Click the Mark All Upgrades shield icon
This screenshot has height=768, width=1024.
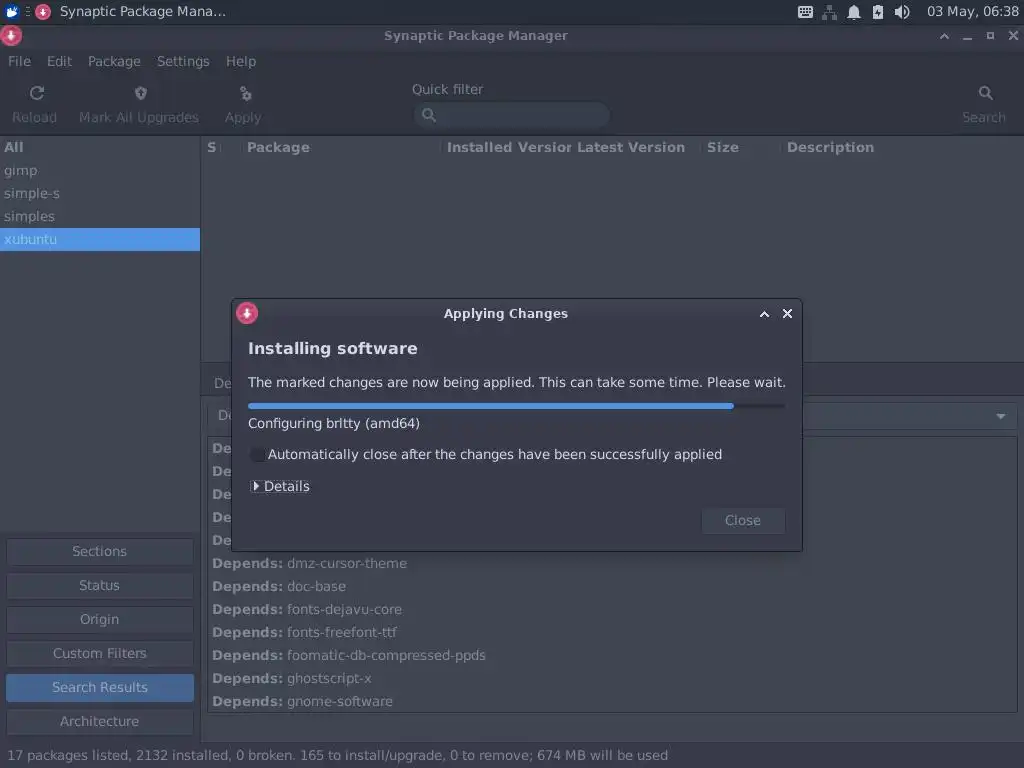click(140, 93)
